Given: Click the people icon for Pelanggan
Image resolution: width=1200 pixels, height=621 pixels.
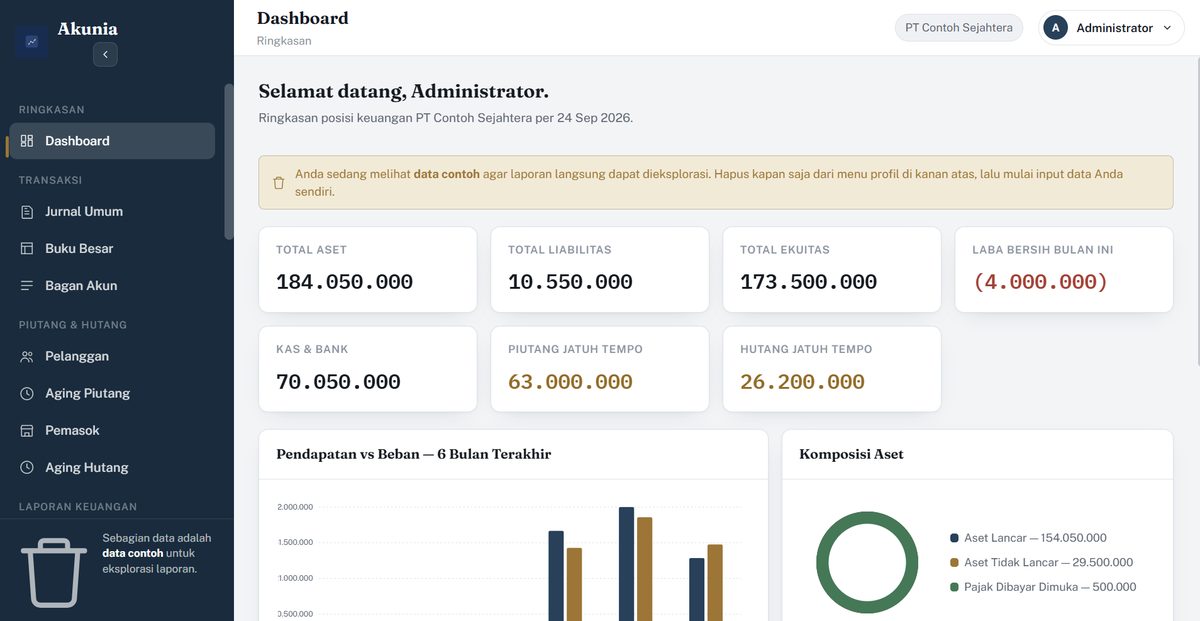Looking at the screenshot, I should point(27,356).
